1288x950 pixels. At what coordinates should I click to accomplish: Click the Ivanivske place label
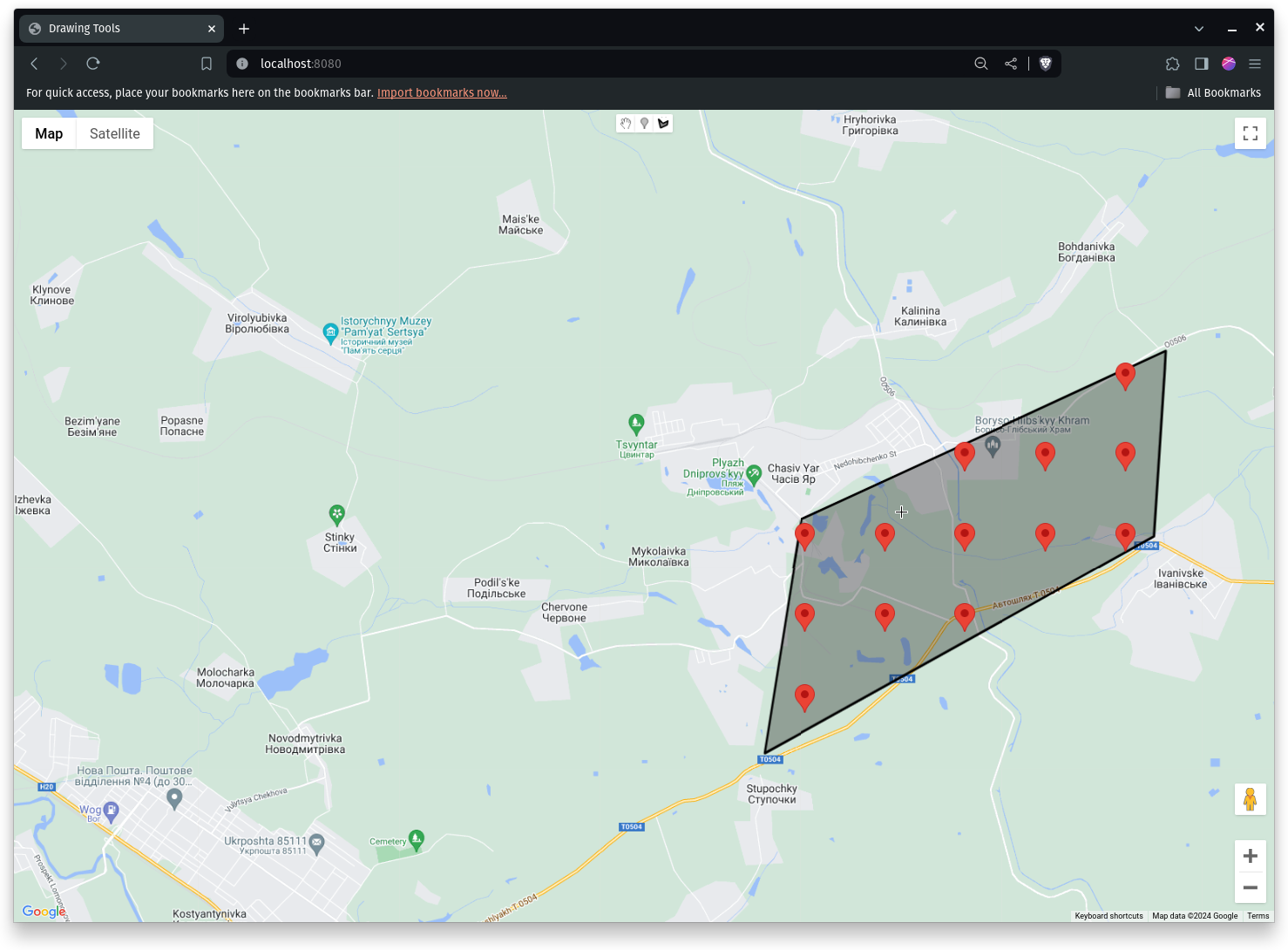[1181, 579]
